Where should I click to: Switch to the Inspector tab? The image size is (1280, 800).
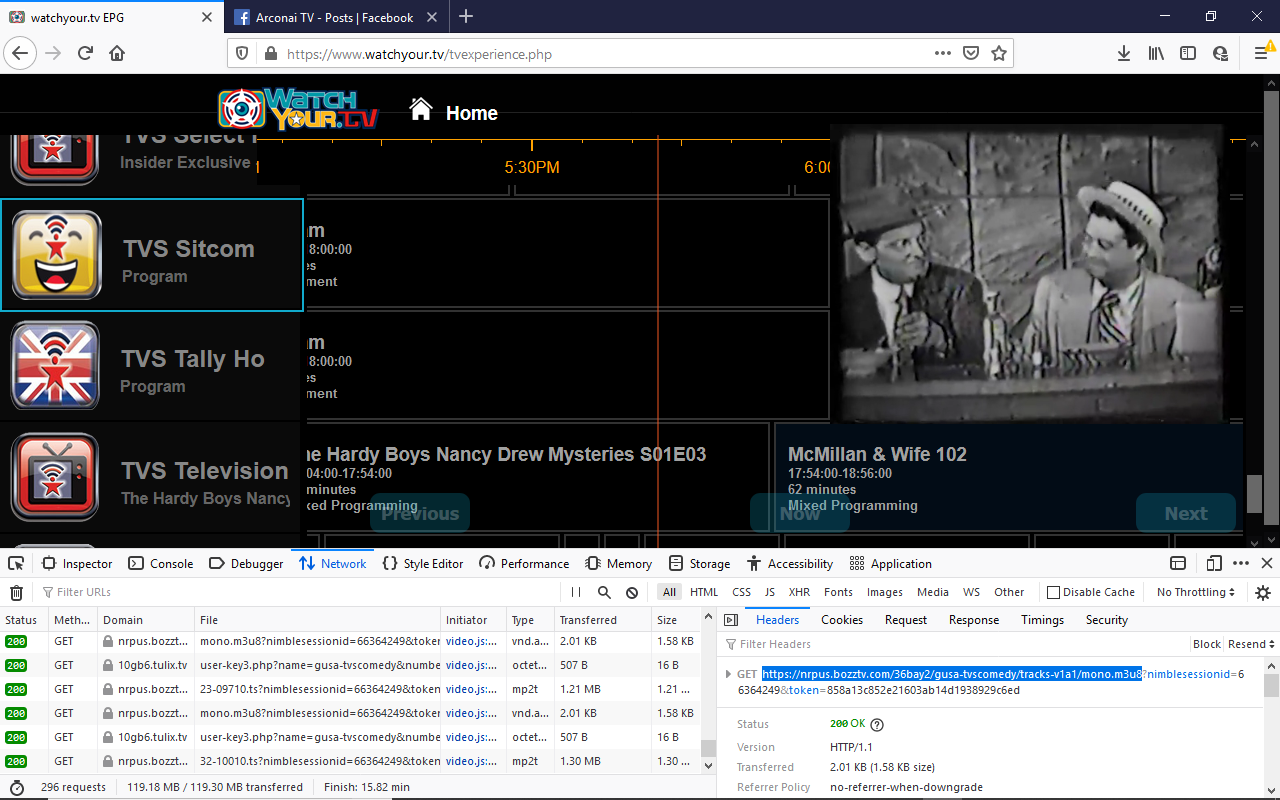click(x=77, y=563)
